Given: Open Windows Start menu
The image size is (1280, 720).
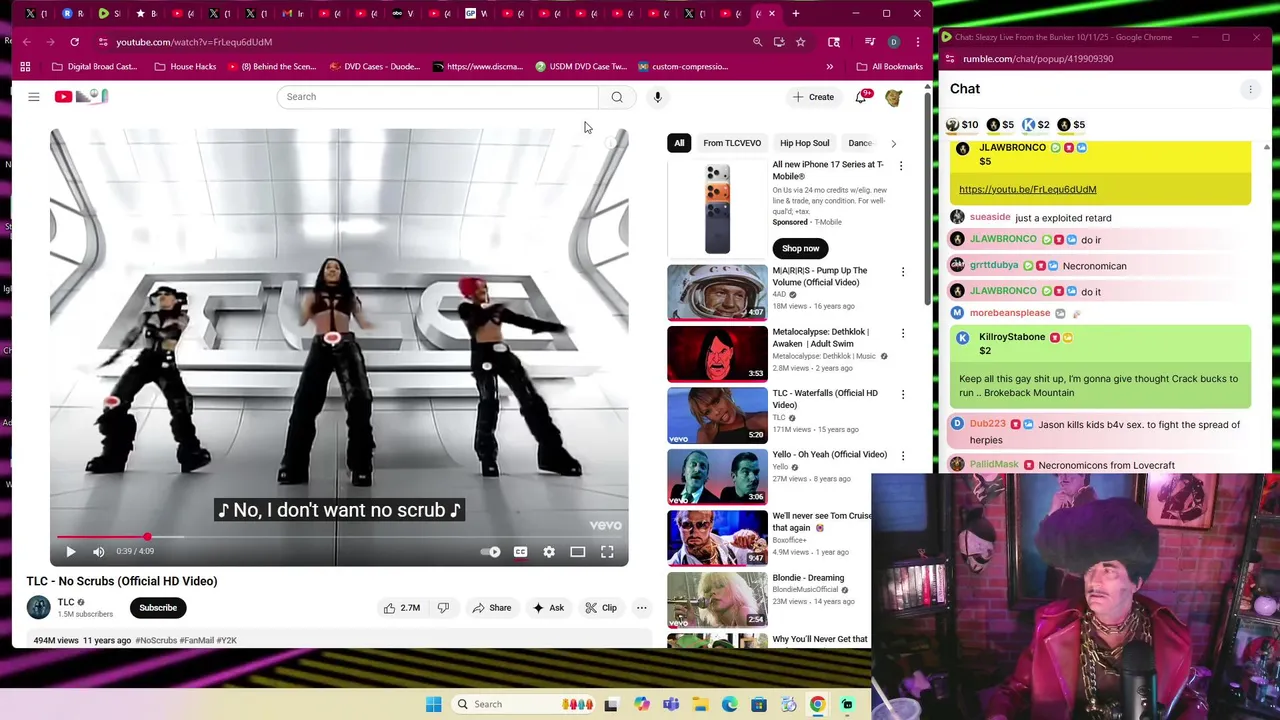Looking at the screenshot, I should (x=433, y=704).
